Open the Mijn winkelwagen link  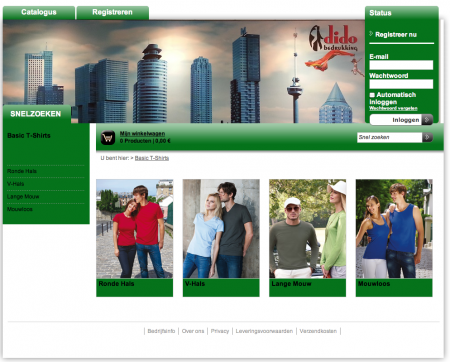[x=142, y=134]
